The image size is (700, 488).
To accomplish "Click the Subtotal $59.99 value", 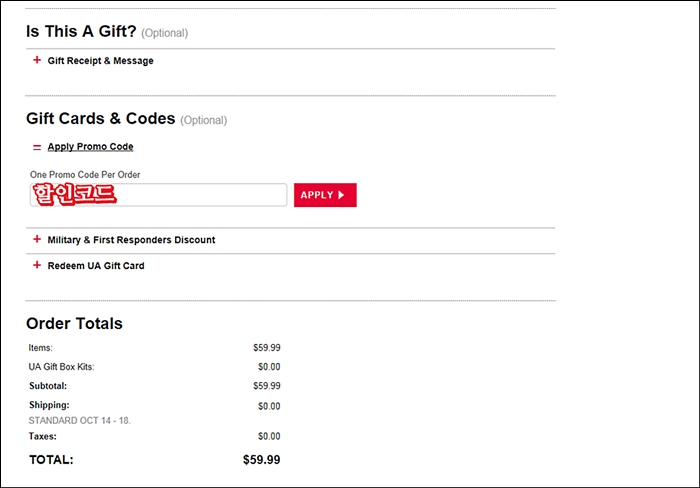I will click(x=267, y=386).
